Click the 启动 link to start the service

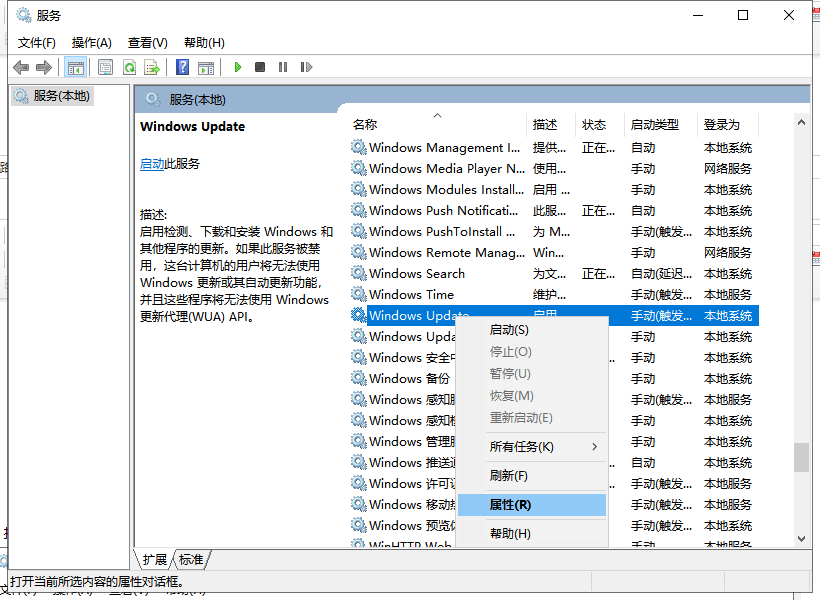152,164
